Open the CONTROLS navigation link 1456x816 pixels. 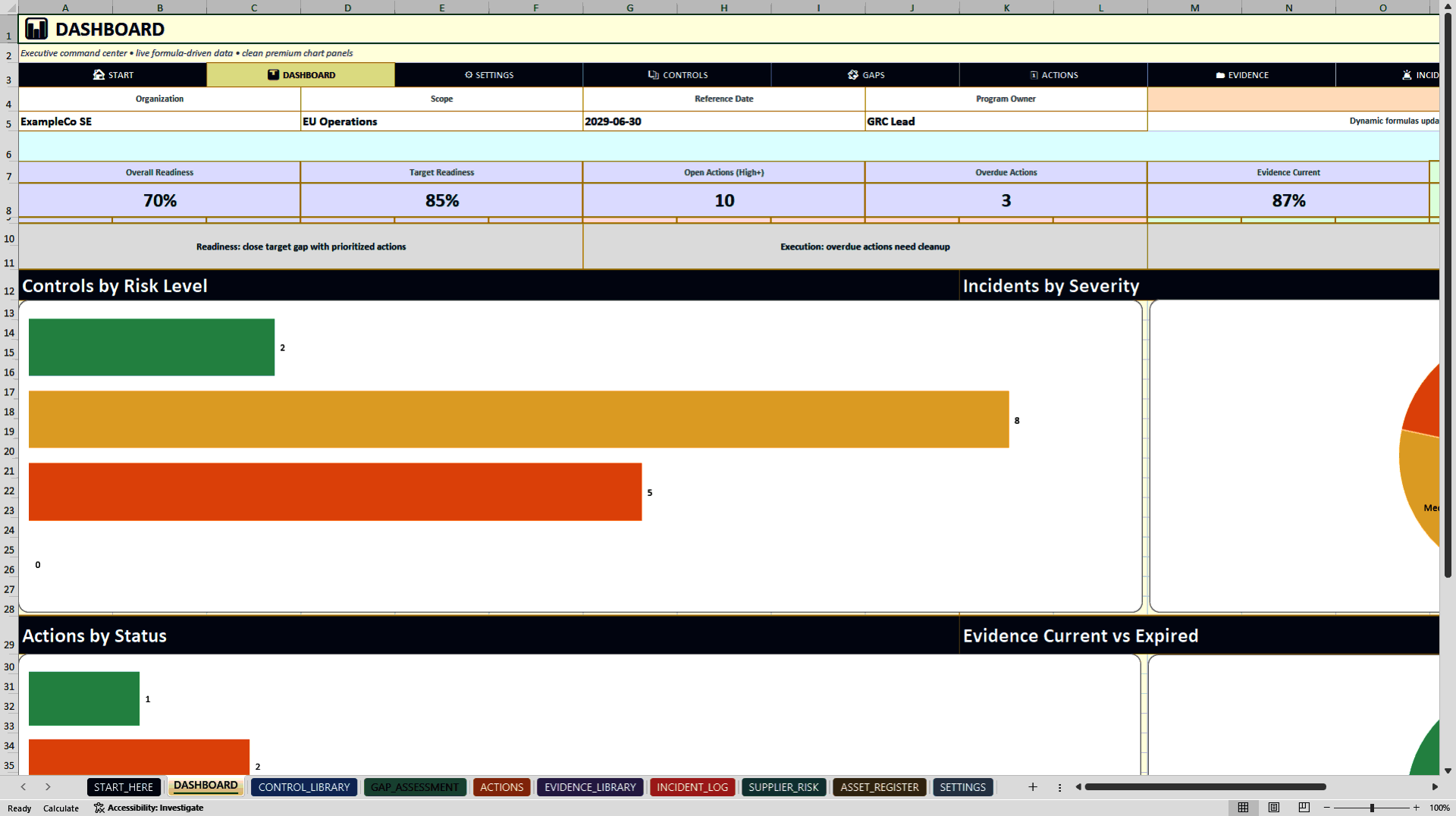(x=677, y=75)
